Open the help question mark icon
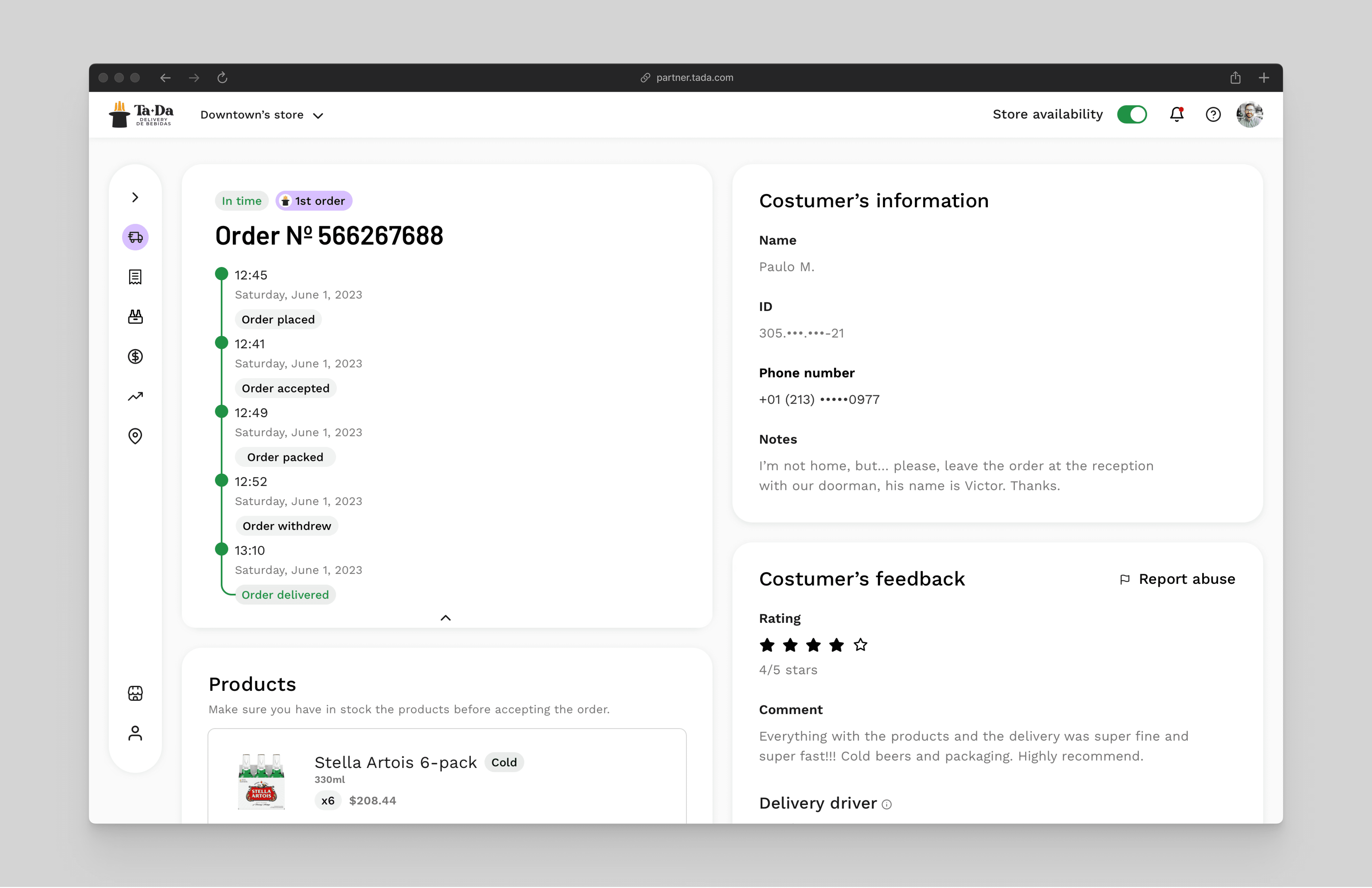 1213,114
